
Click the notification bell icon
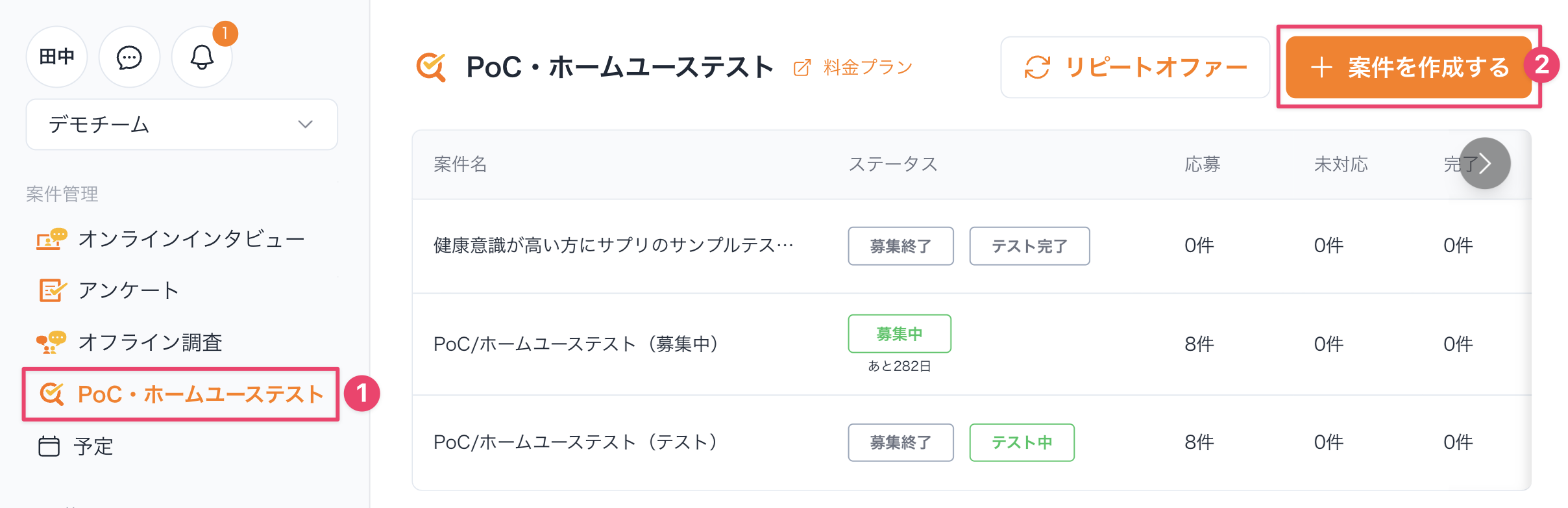click(202, 57)
